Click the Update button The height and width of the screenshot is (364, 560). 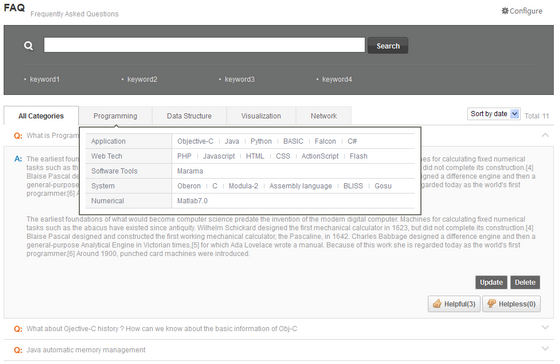[491, 282]
